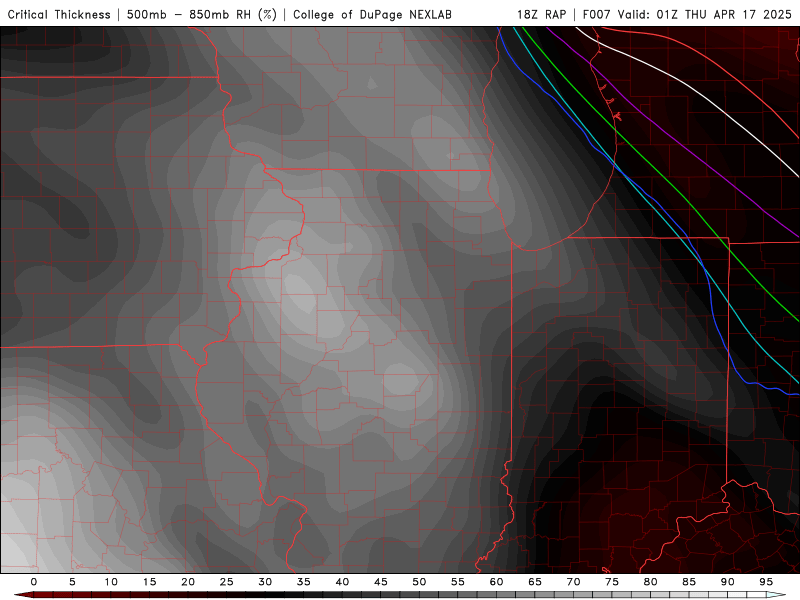Screen dimensions: 800x600
Task: Click the 65 label on the color scale
Action: [535, 582]
